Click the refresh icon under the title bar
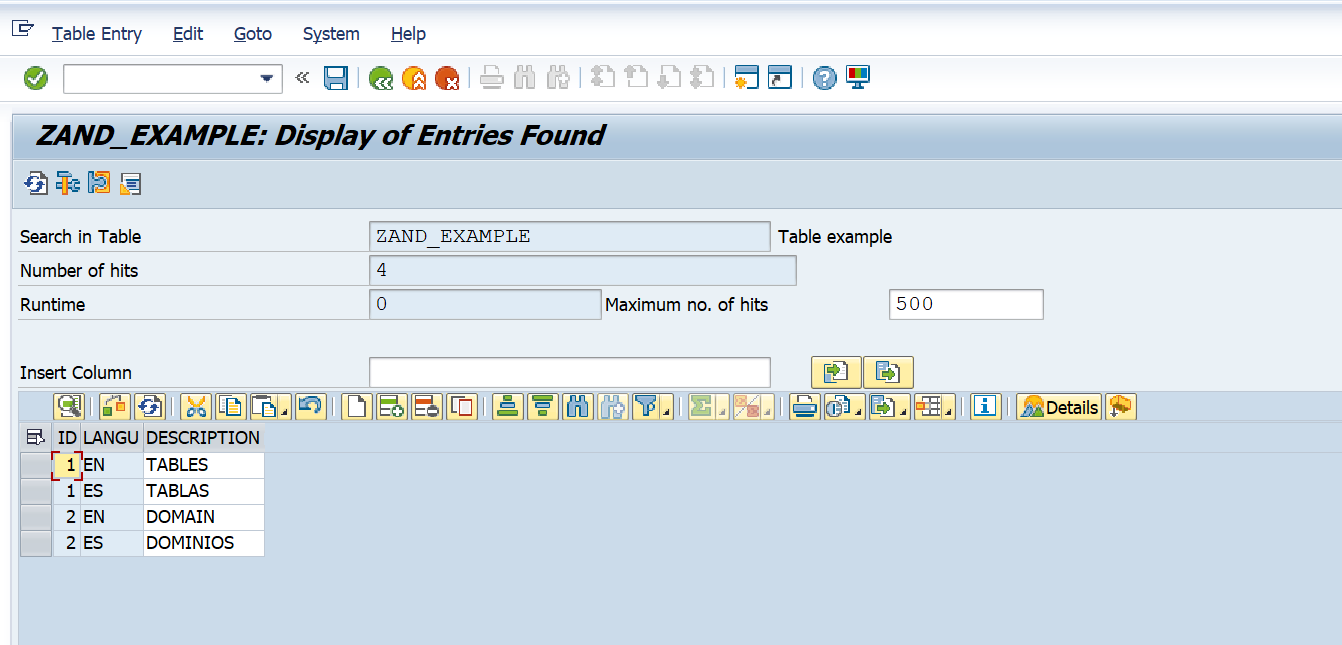The height and width of the screenshot is (645, 1342). pyautogui.click(x=36, y=183)
